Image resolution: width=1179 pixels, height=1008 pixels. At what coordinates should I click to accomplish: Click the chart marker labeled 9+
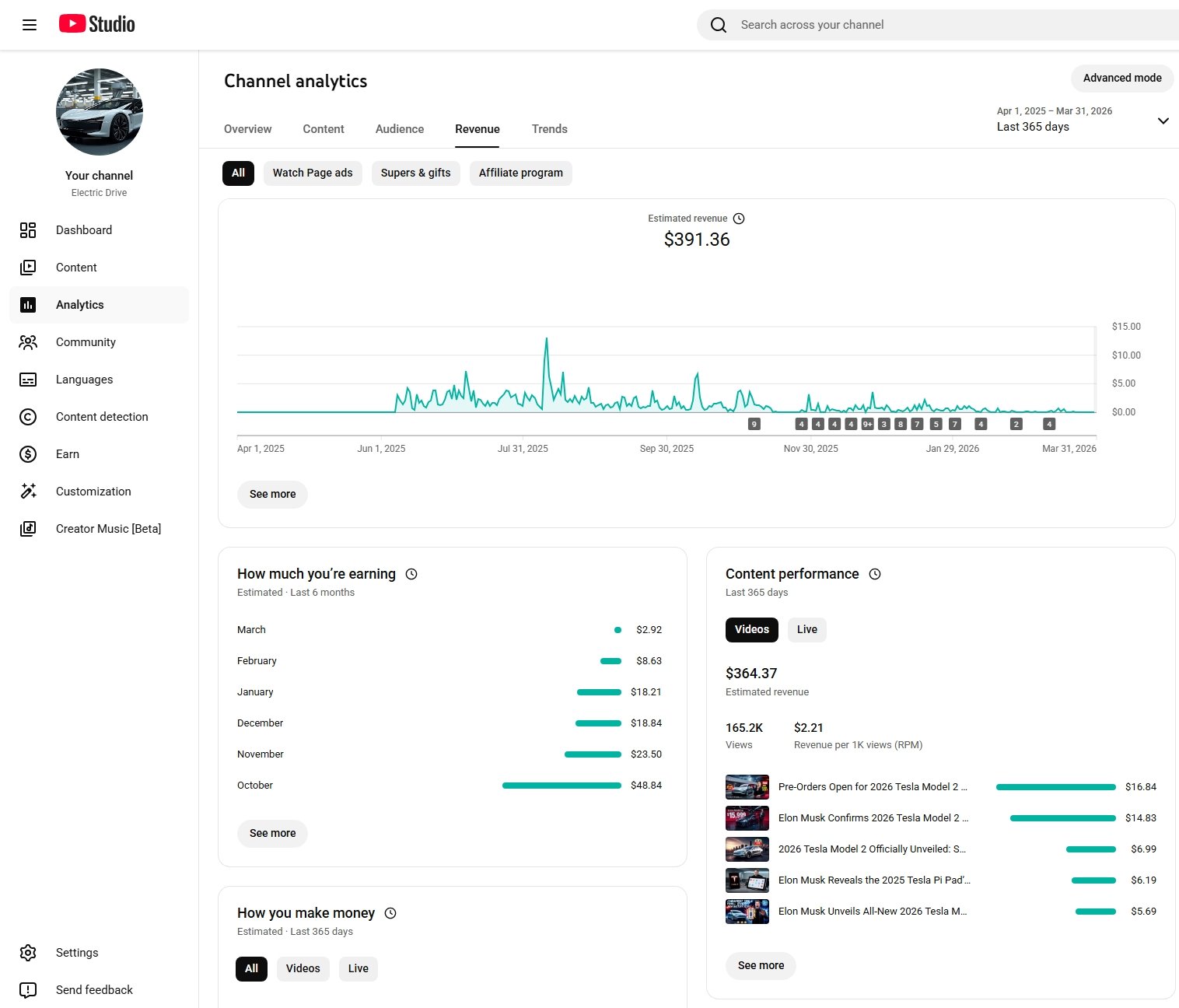867,424
